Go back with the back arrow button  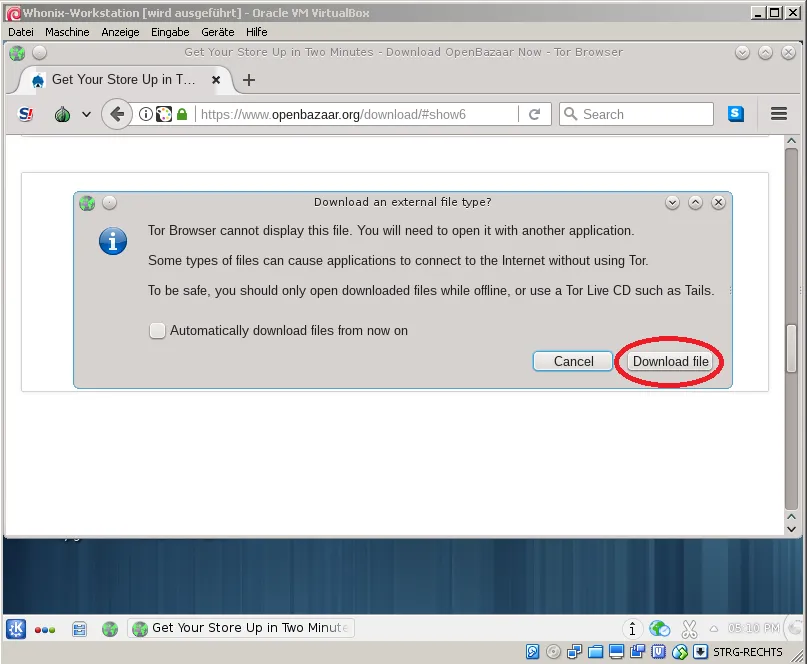[117, 114]
